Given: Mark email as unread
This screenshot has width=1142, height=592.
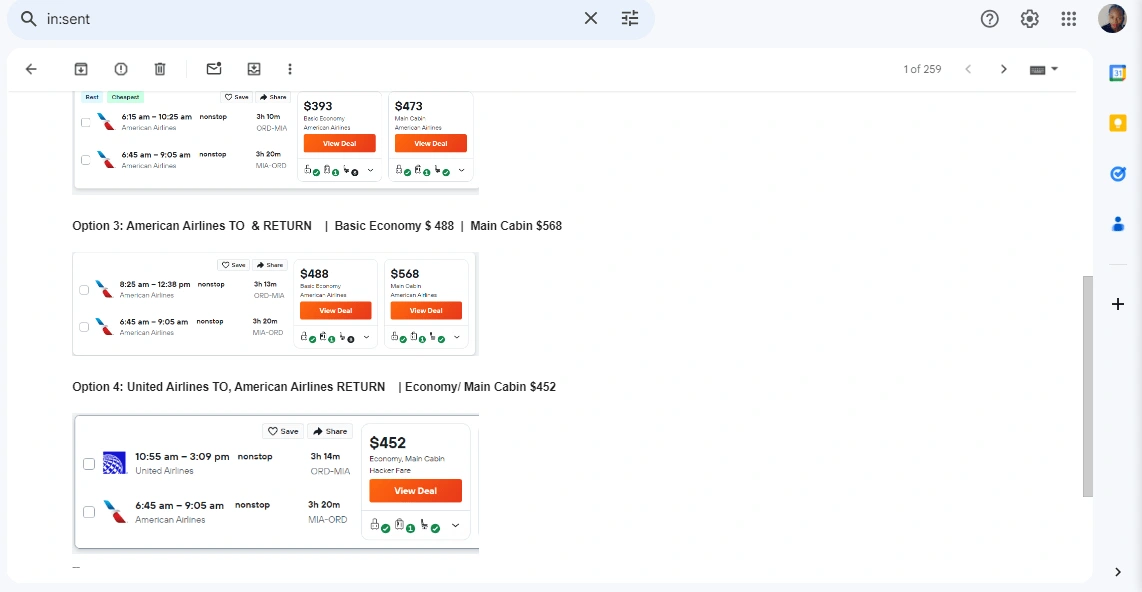Looking at the screenshot, I should coord(214,69).
